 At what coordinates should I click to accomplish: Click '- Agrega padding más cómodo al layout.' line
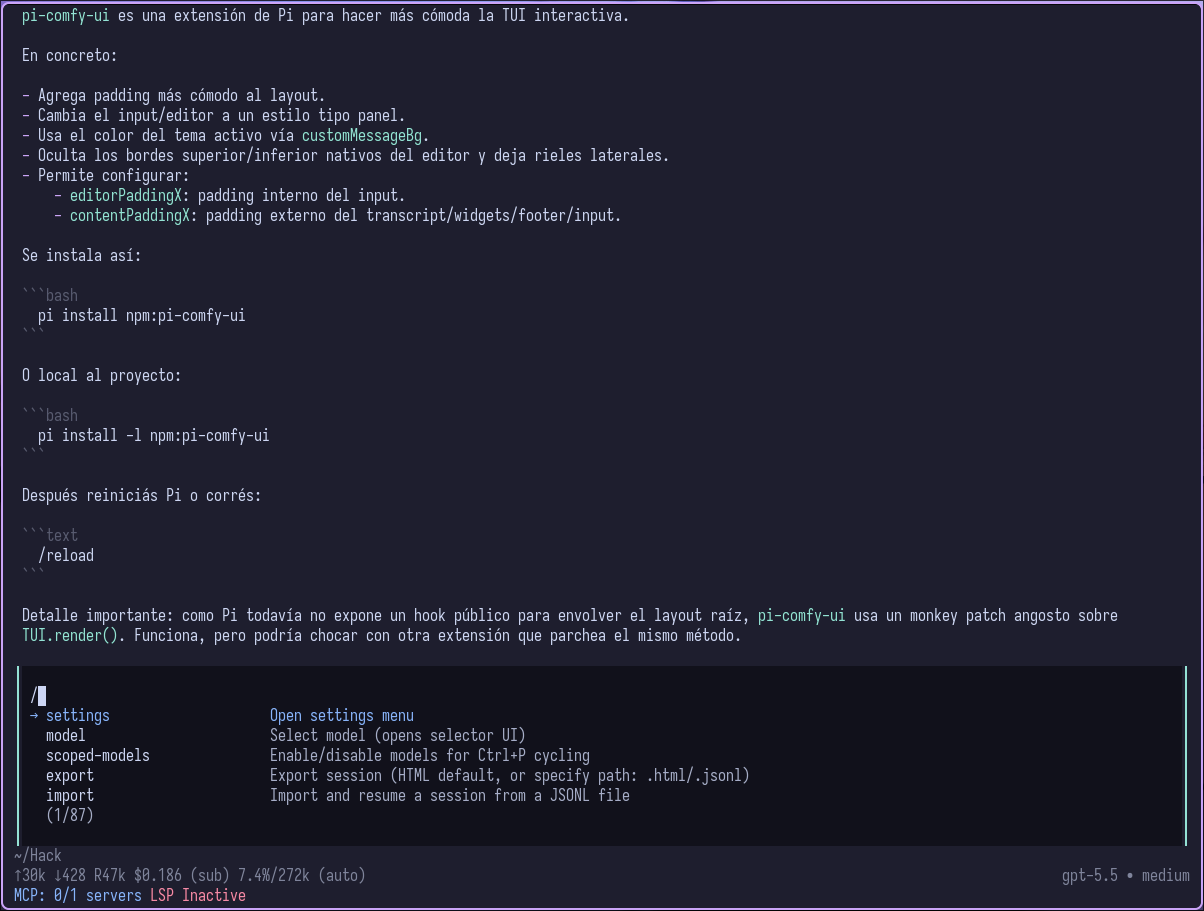pyautogui.click(x=174, y=96)
